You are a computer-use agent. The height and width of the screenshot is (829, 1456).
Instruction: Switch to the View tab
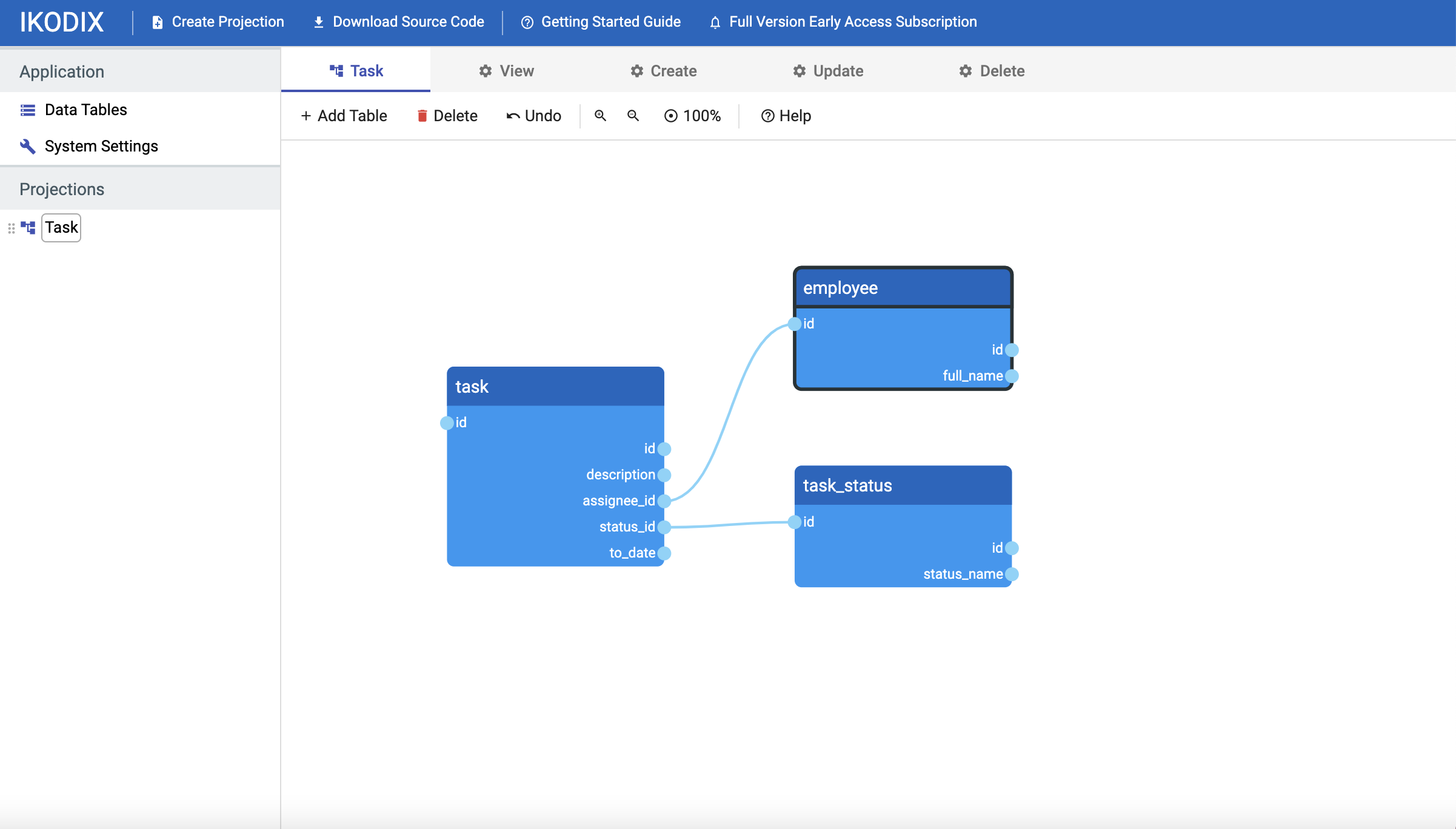(506, 71)
